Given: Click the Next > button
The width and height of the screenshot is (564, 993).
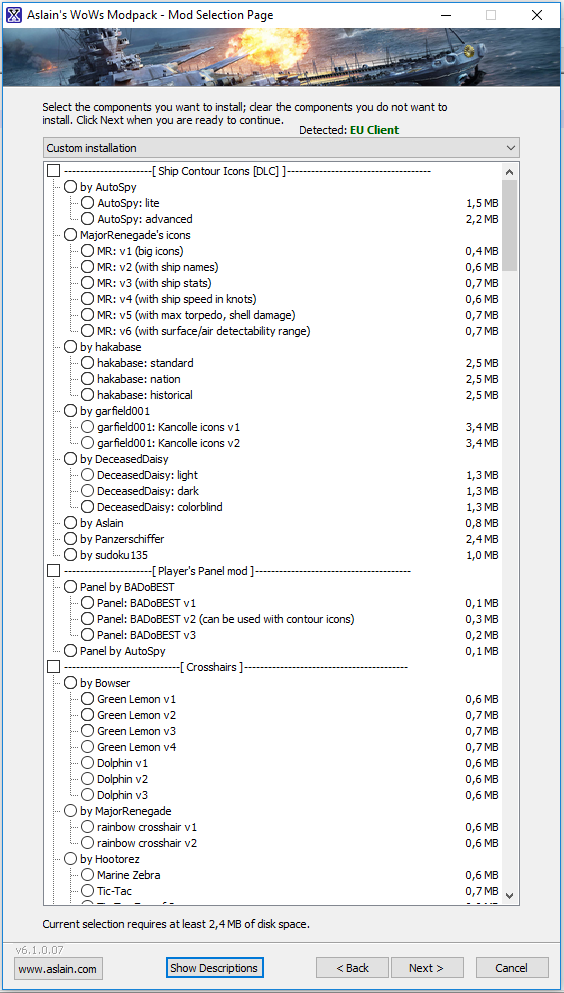Looking at the screenshot, I should (x=427, y=968).
